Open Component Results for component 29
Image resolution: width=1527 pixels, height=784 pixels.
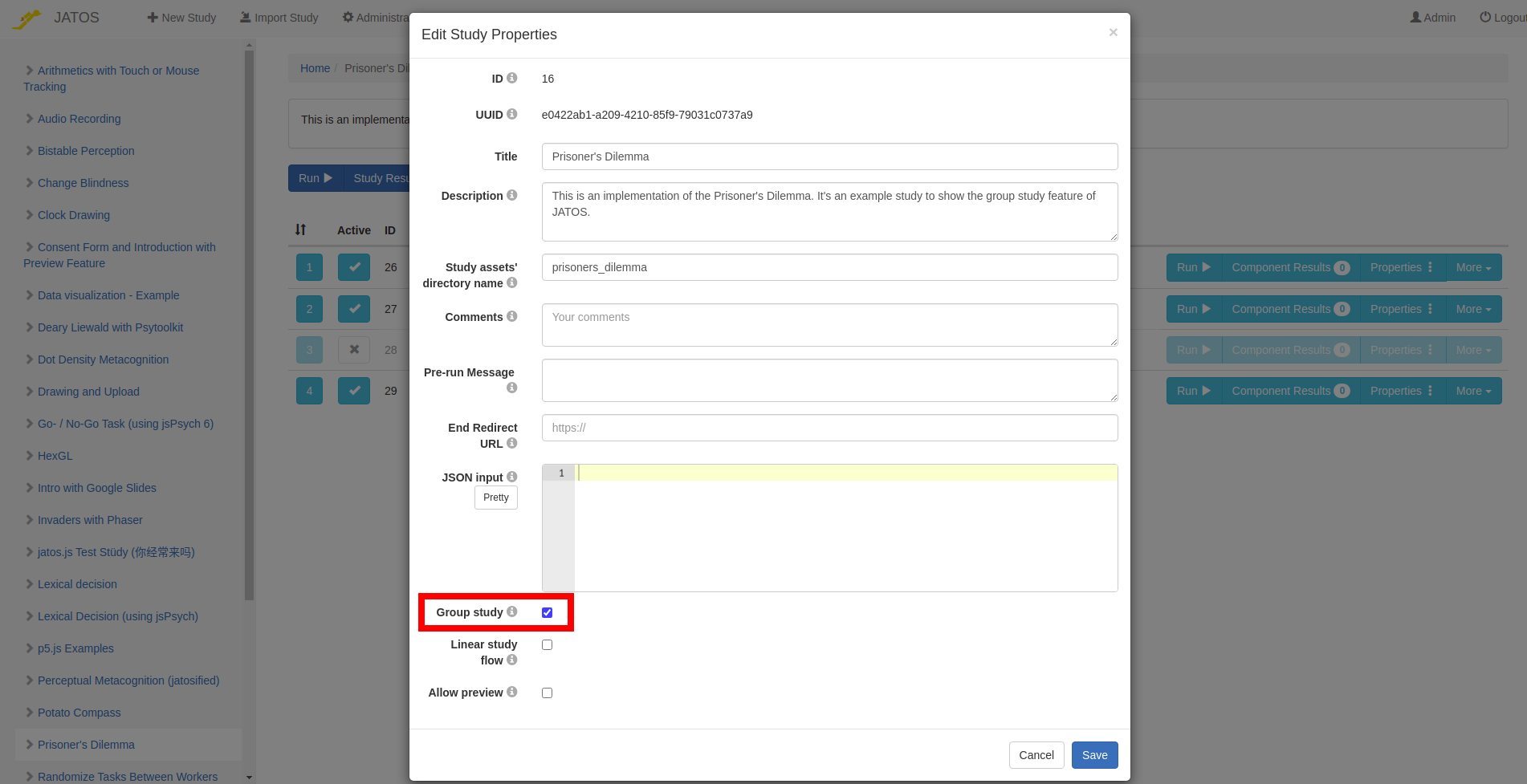tap(1290, 391)
